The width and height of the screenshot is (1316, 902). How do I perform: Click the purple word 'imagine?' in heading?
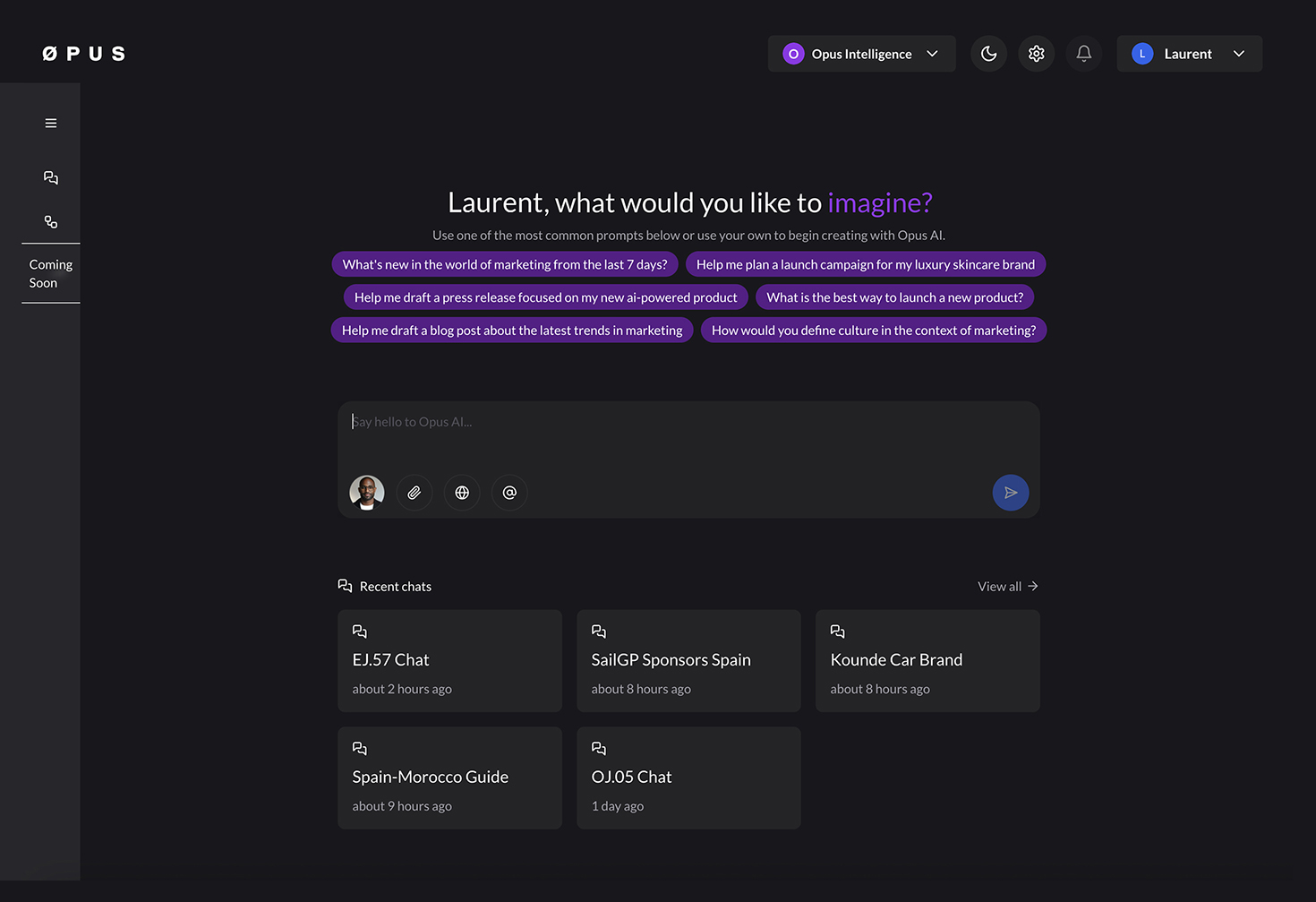(880, 203)
